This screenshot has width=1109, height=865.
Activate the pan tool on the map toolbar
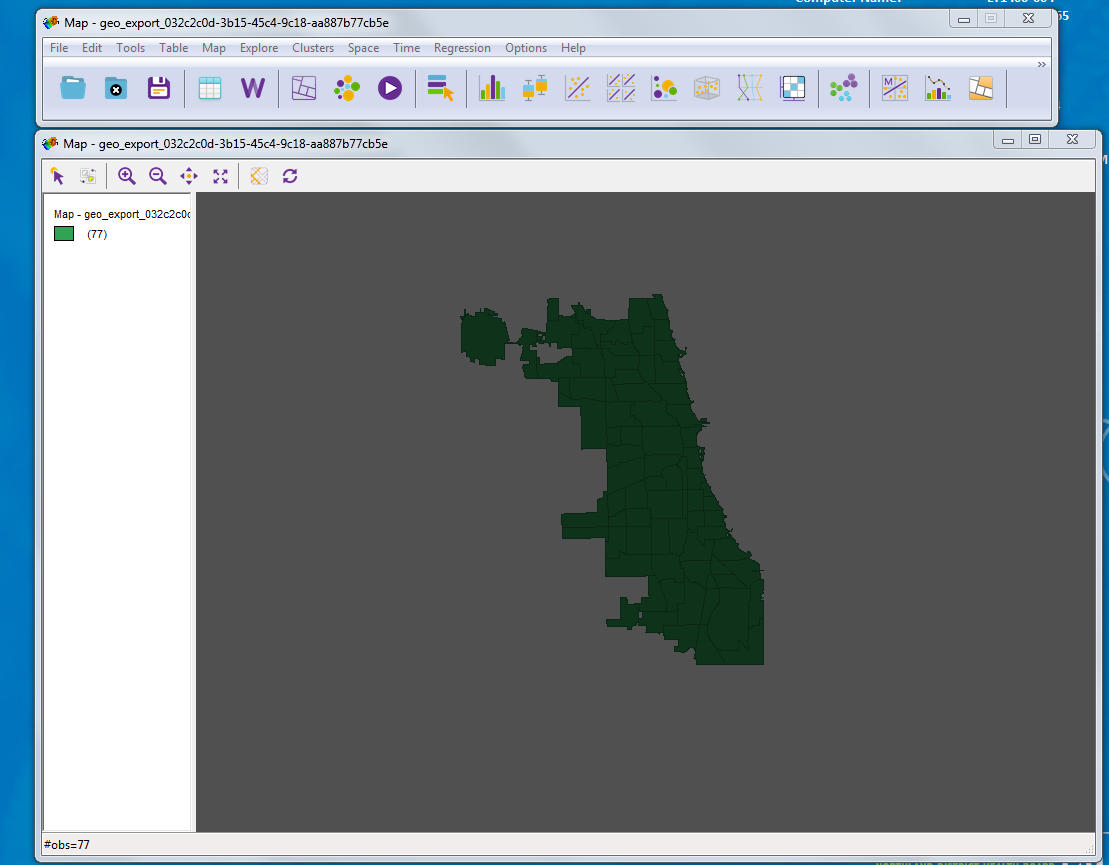click(188, 176)
